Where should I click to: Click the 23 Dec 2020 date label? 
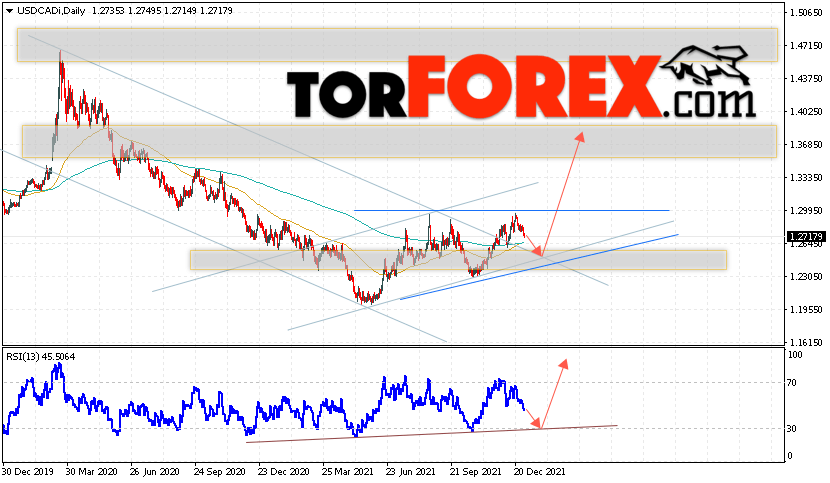coord(284,471)
